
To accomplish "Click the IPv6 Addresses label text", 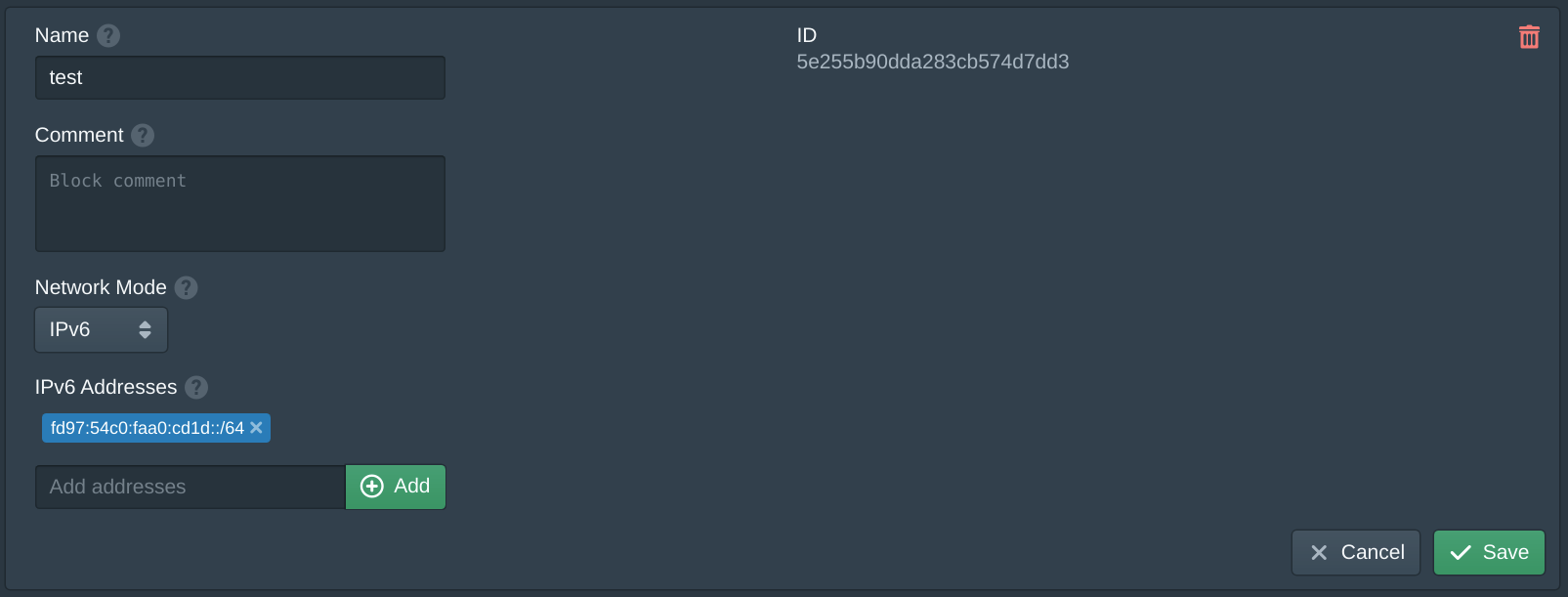I will 106,387.
